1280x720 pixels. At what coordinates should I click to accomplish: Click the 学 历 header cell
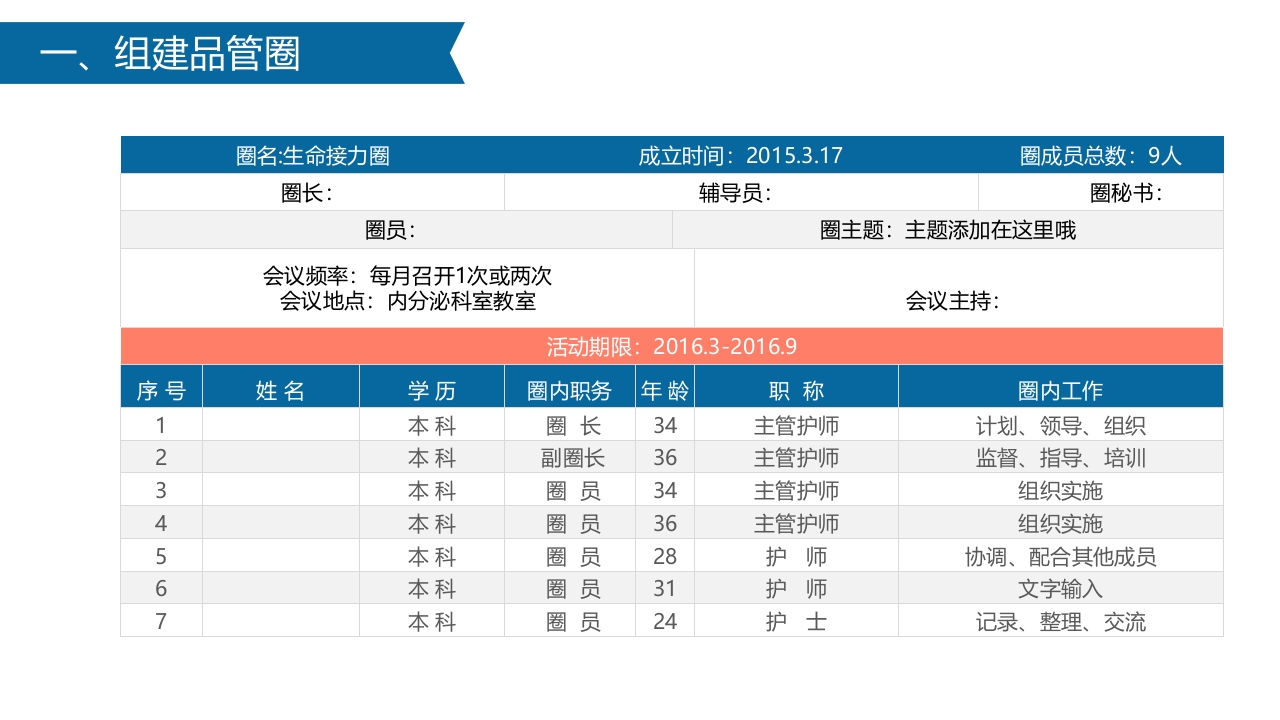click(x=430, y=388)
